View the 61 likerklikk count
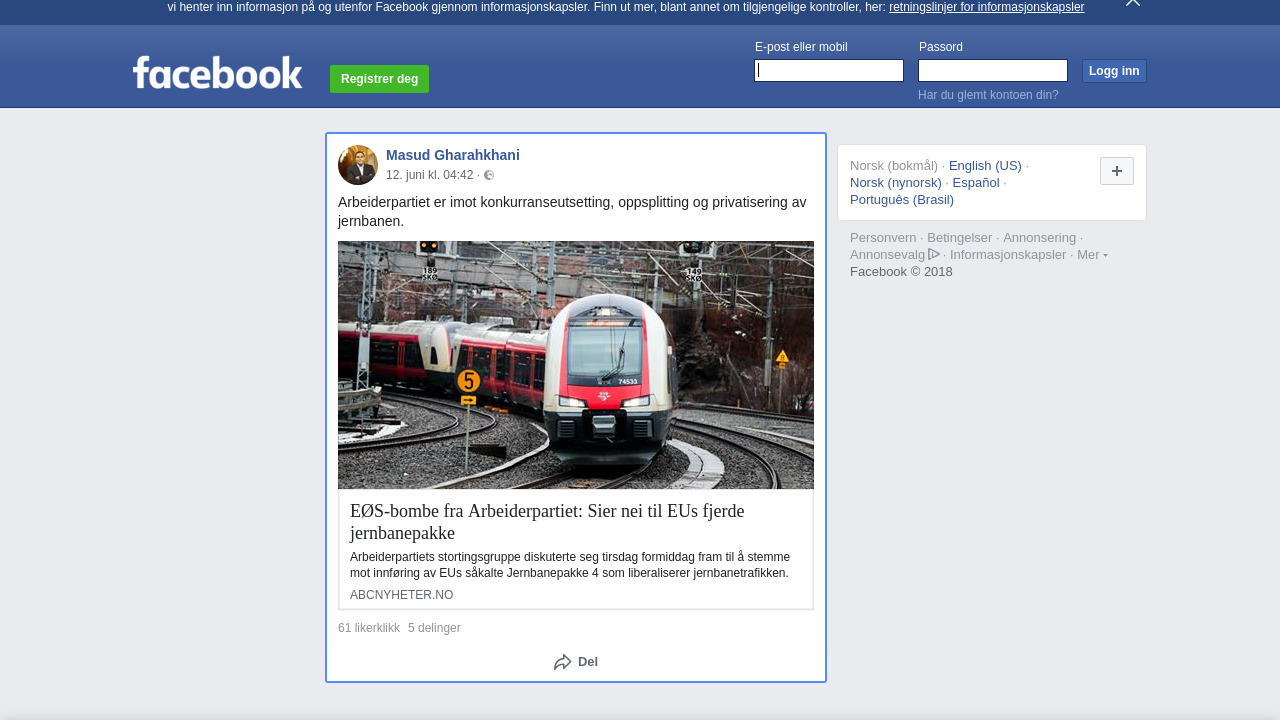The height and width of the screenshot is (720, 1280). coord(369,628)
